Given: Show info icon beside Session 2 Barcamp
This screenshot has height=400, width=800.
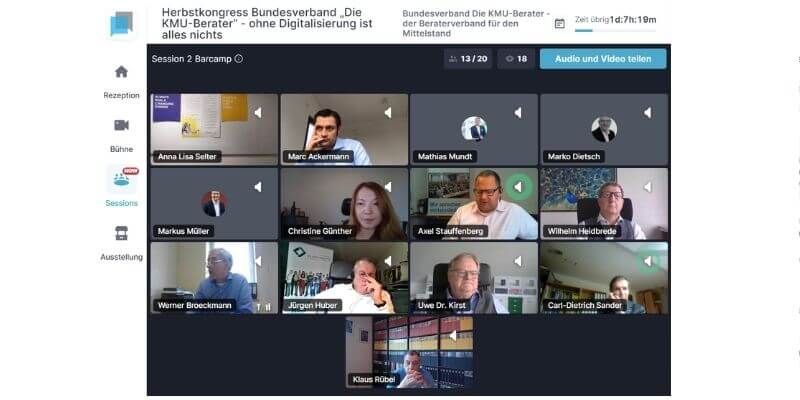Looking at the screenshot, I should pyautogui.click(x=238, y=59).
